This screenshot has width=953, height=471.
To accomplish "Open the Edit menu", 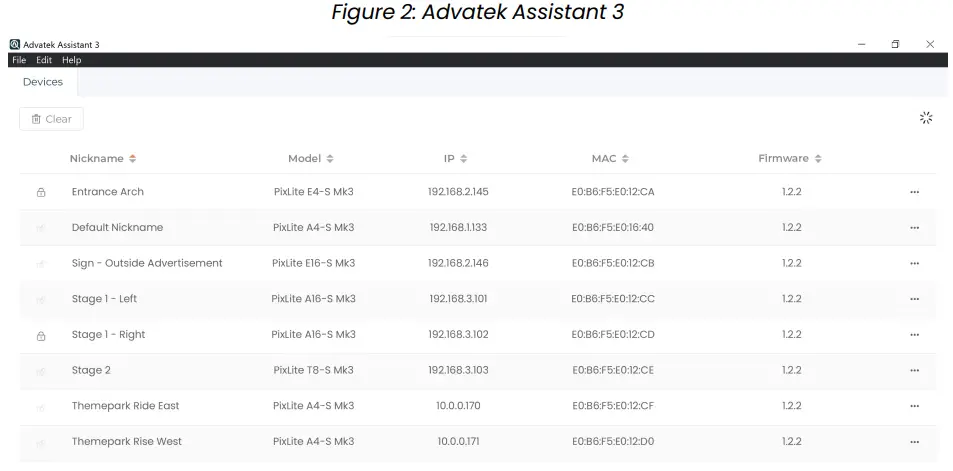I will click(44, 60).
